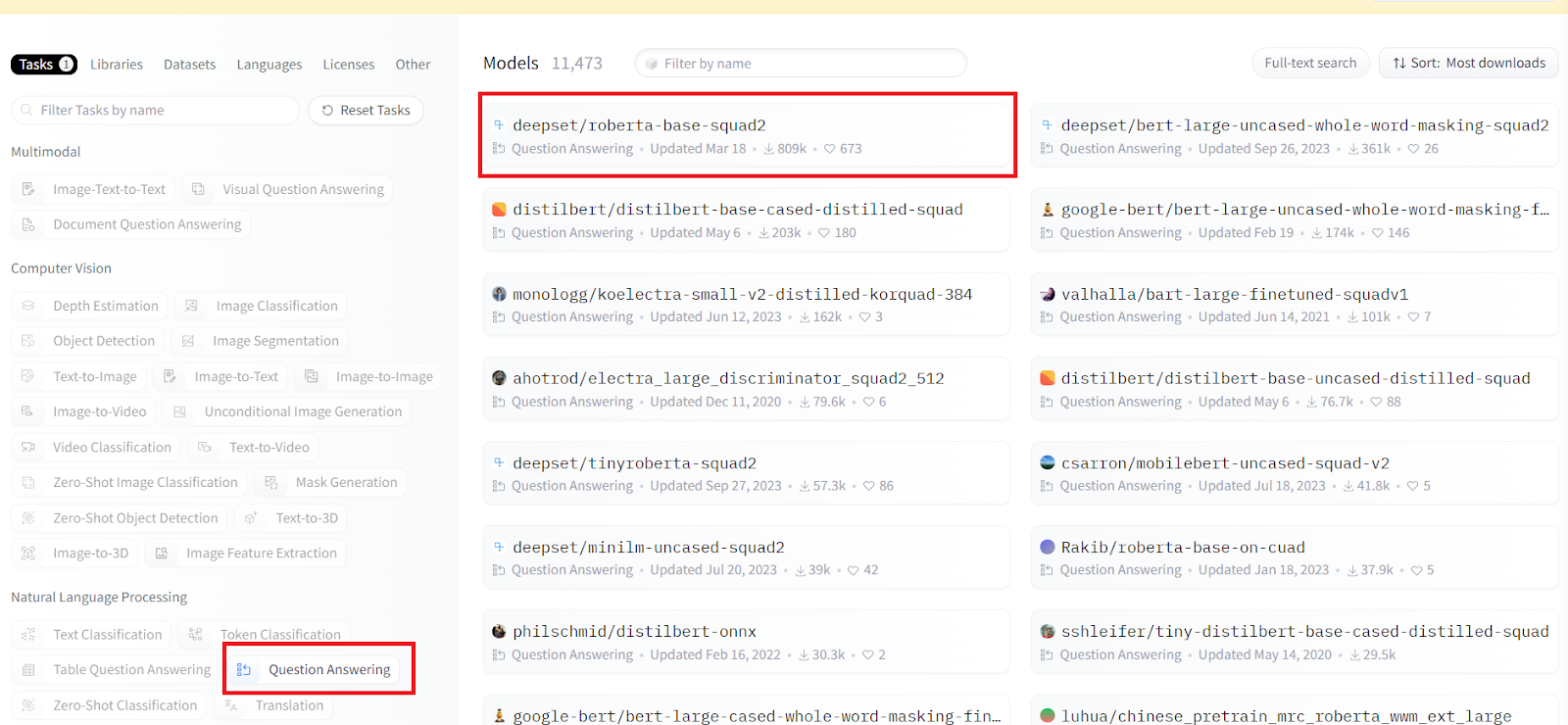Select the Unconditional Image Generation task filter
The height and width of the screenshot is (725, 1568).
click(287, 411)
